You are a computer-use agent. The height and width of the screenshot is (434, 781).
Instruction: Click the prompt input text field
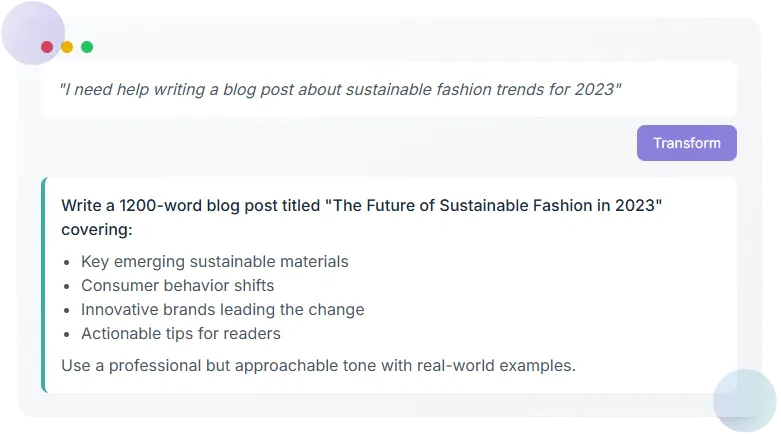click(388, 89)
